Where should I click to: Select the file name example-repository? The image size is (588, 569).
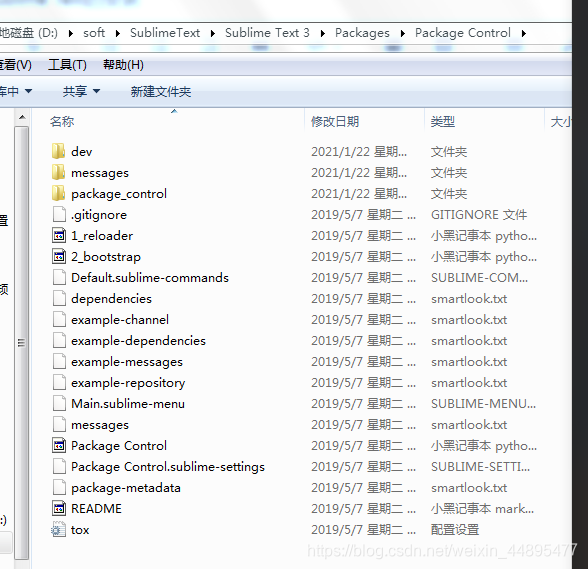[128, 383]
